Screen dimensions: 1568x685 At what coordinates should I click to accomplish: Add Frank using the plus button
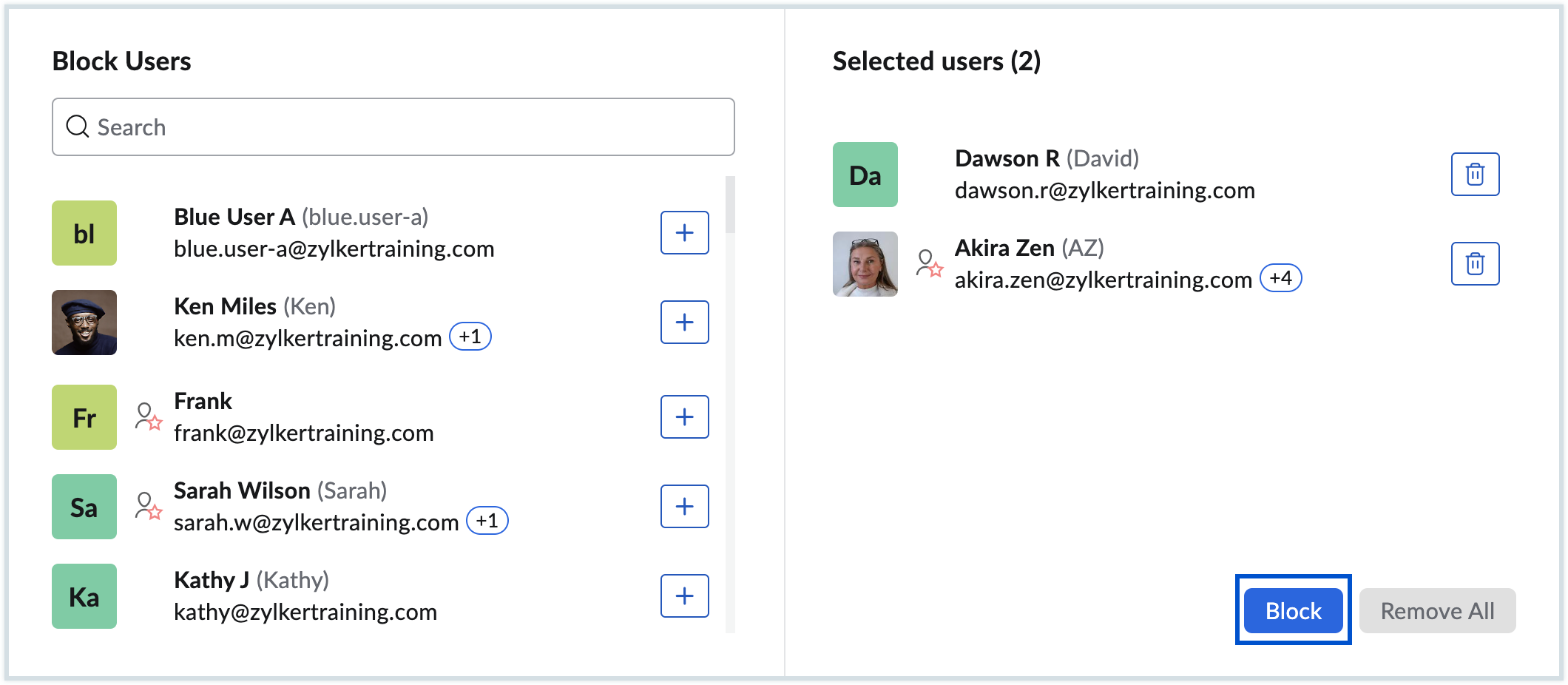coord(684,417)
